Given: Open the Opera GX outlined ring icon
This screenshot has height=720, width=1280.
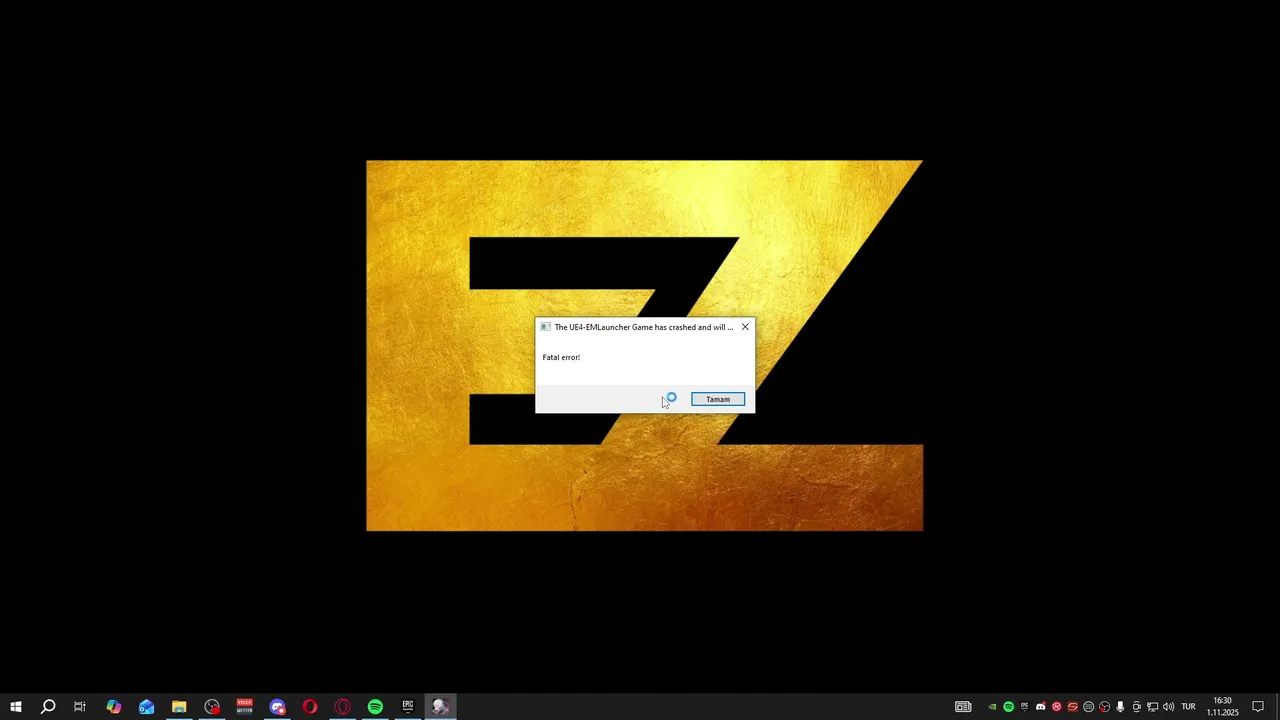Looking at the screenshot, I should click(343, 707).
